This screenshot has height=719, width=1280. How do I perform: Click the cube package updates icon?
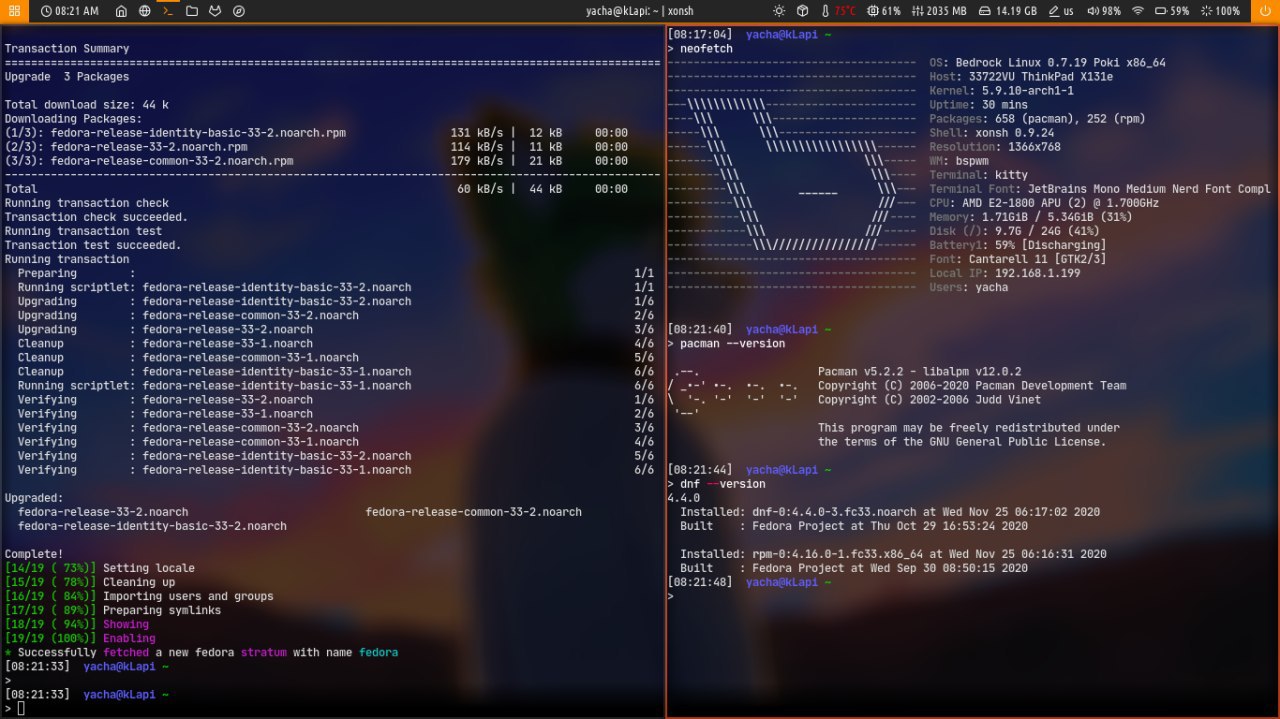803,11
